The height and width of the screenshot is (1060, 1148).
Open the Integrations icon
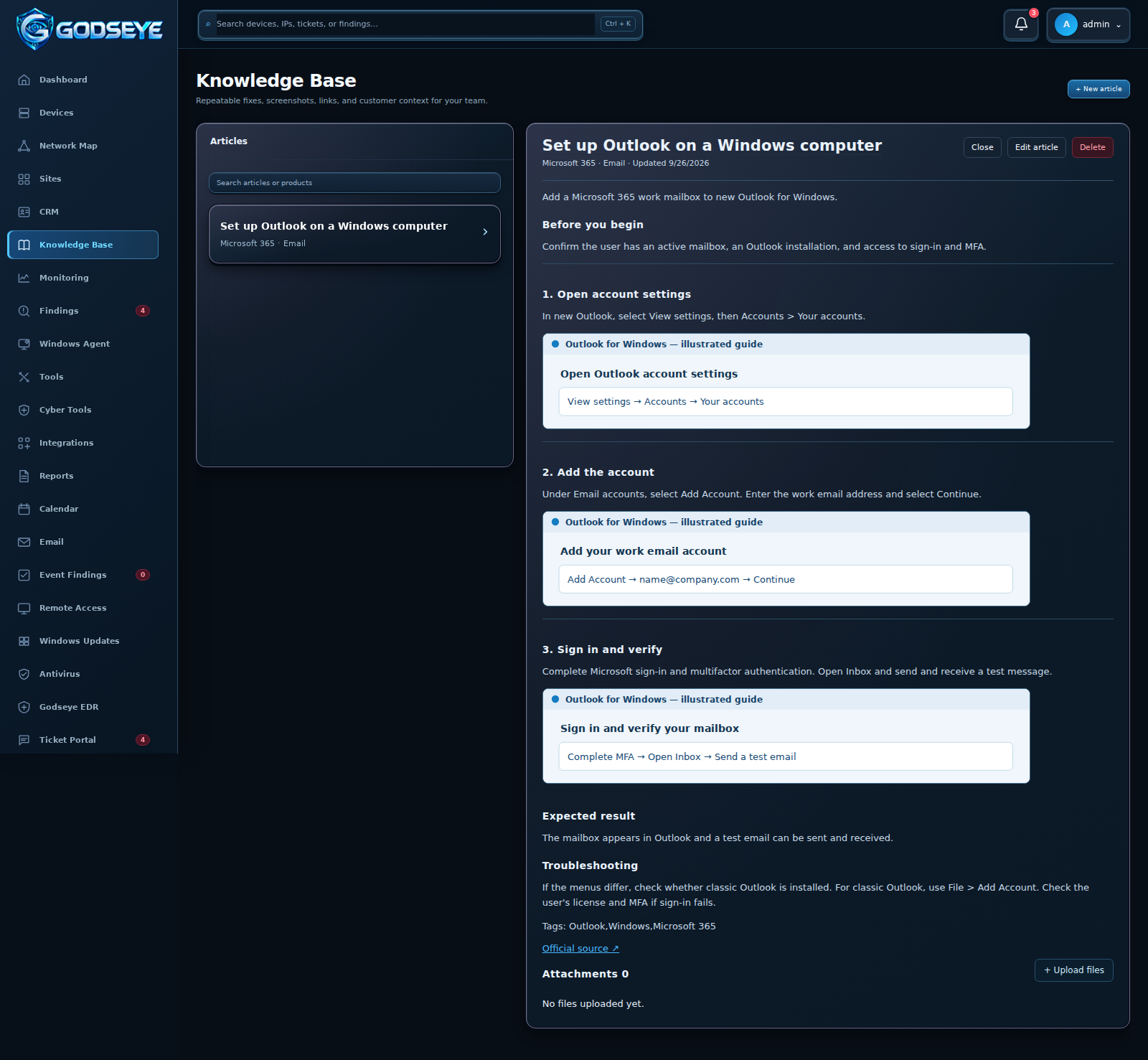(24, 443)
